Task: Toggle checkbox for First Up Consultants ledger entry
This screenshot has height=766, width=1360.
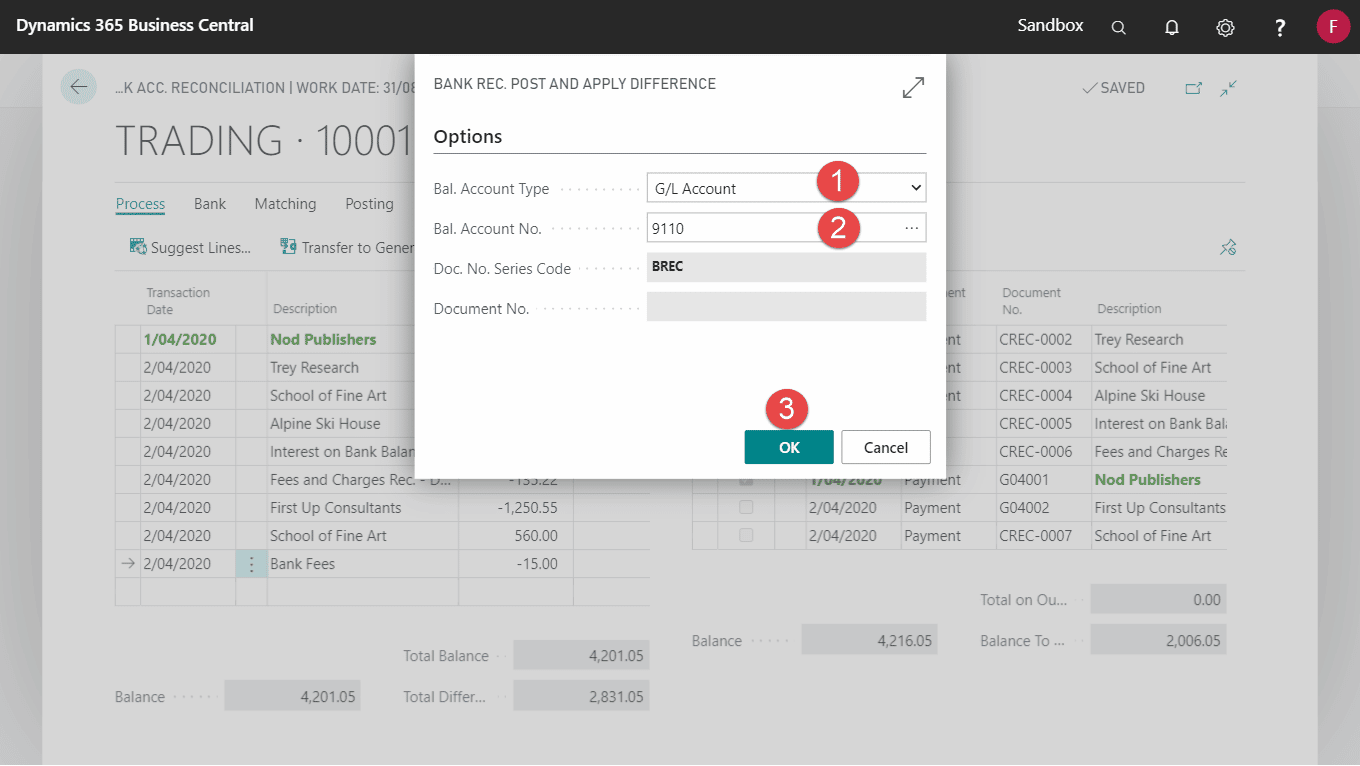Action: pyautogui.click(x=746, y=508)
